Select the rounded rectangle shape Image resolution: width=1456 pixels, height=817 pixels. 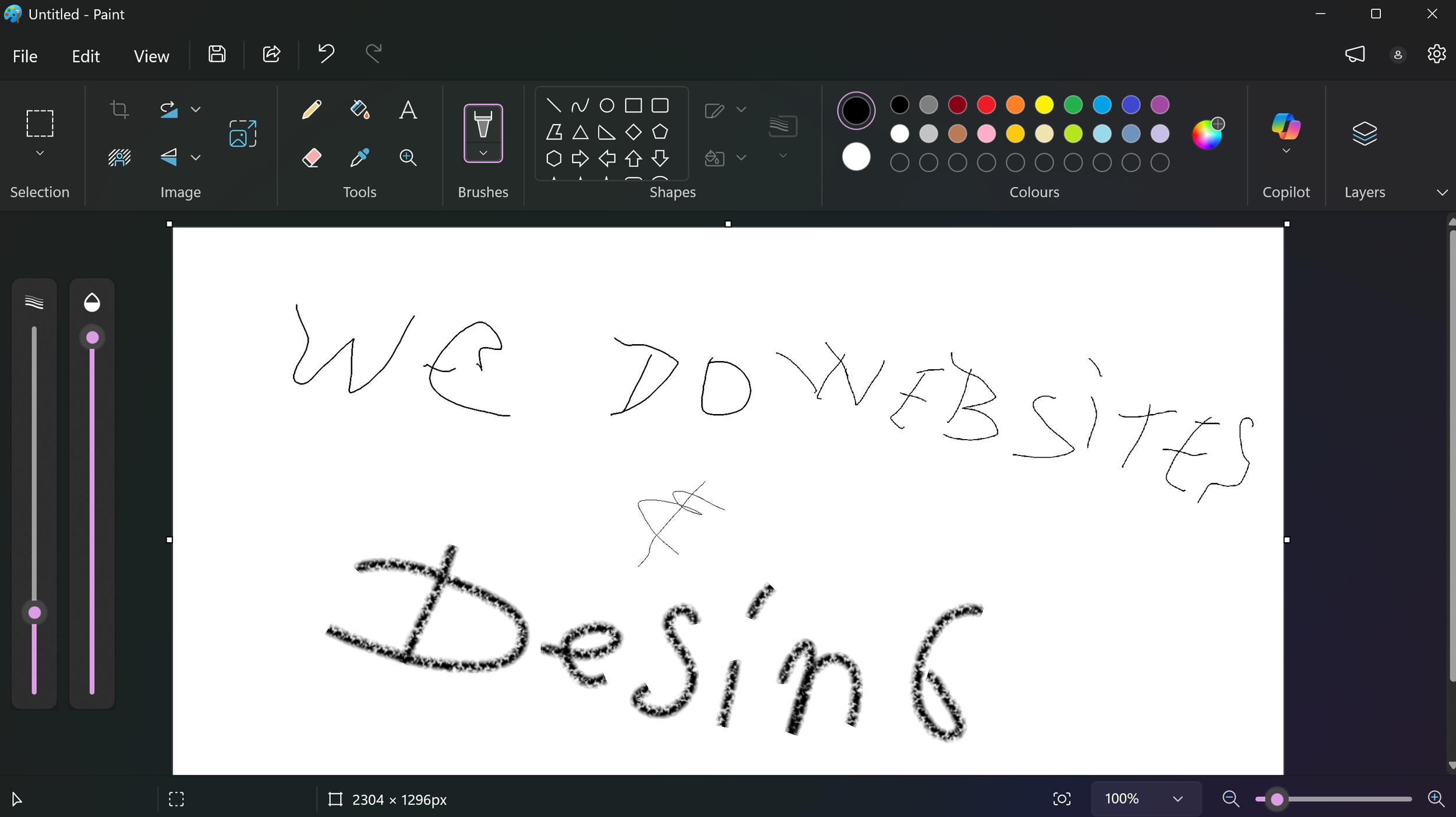(660, 105)
